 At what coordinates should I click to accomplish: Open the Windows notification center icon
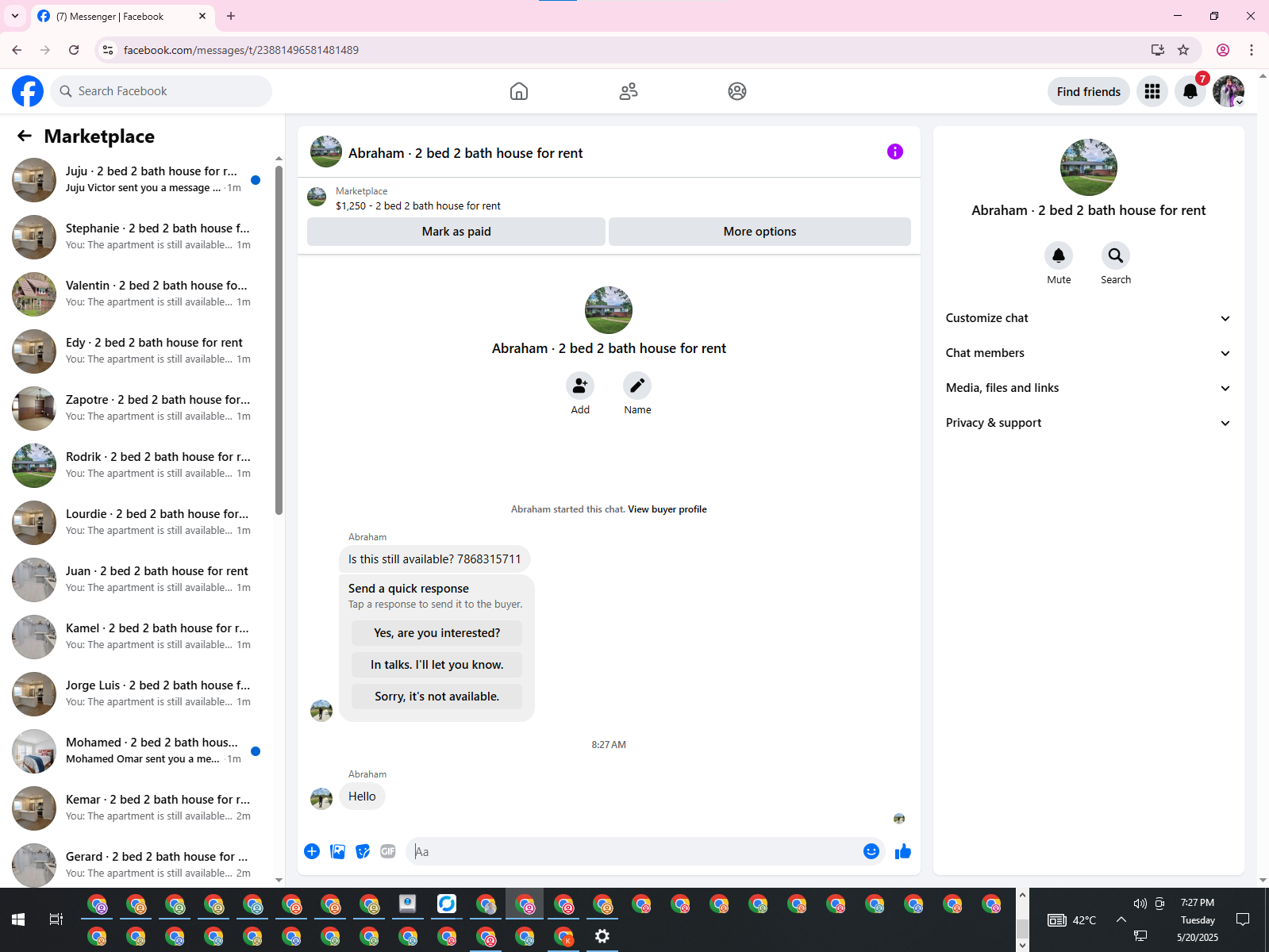(x=1243, y=919)
